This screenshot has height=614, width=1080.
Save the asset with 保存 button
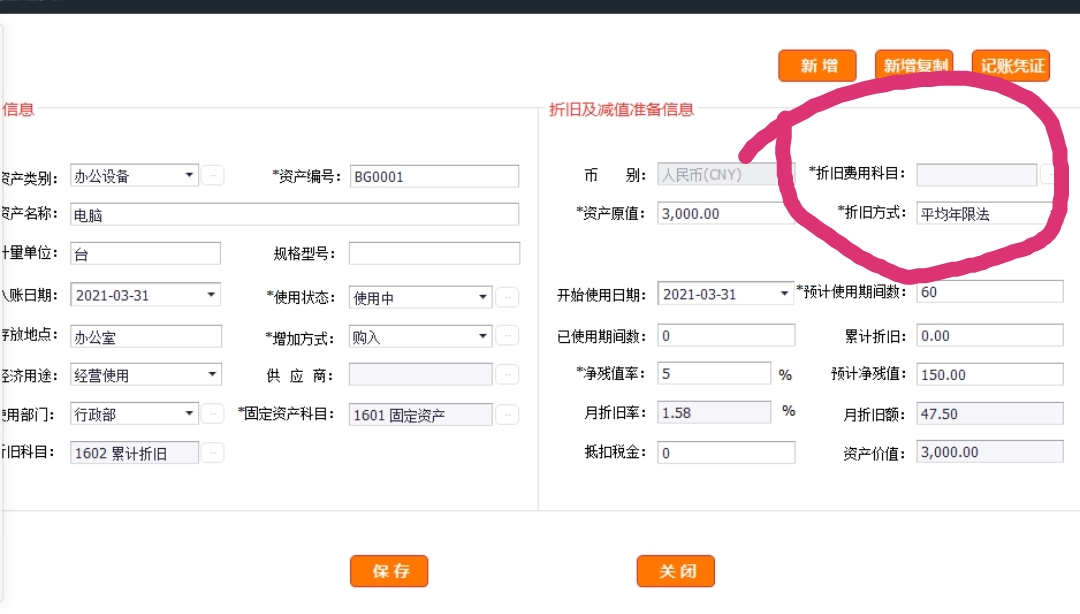389,571
